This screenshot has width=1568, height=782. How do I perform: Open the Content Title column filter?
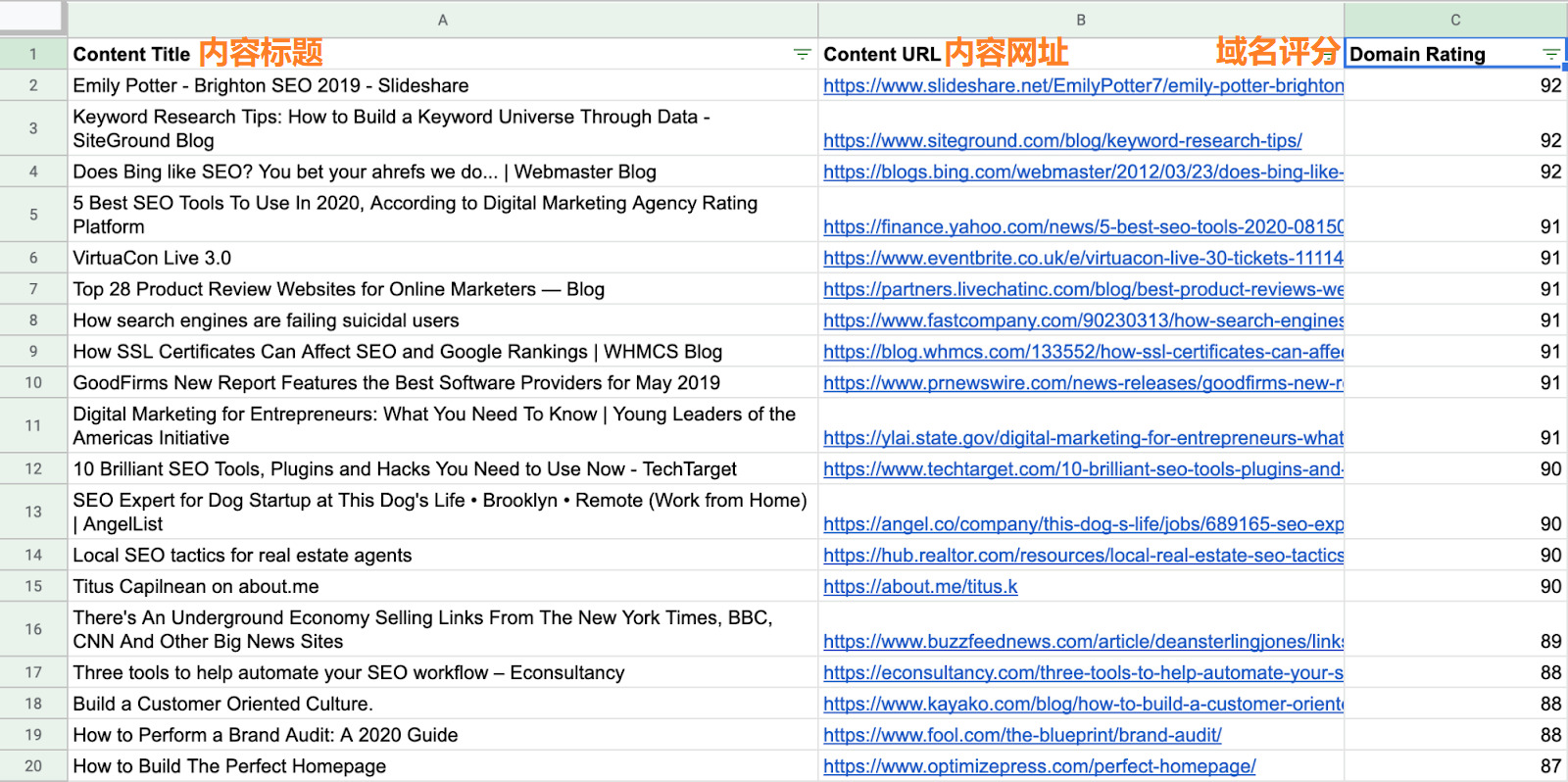click(802, 55)
